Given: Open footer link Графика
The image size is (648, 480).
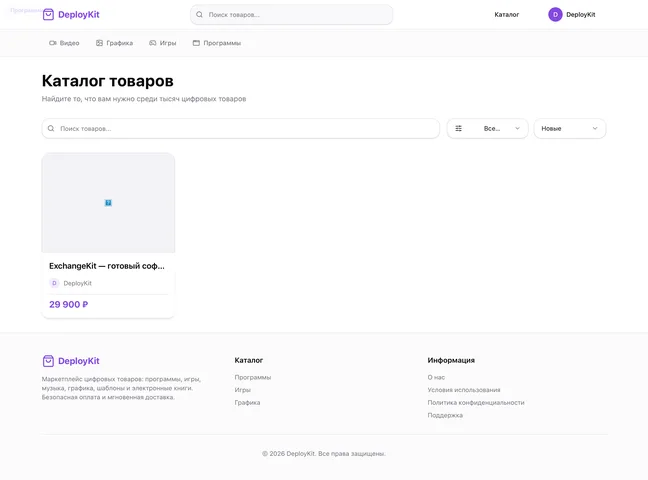Looking at the screenshot, I should click(248, 403).
